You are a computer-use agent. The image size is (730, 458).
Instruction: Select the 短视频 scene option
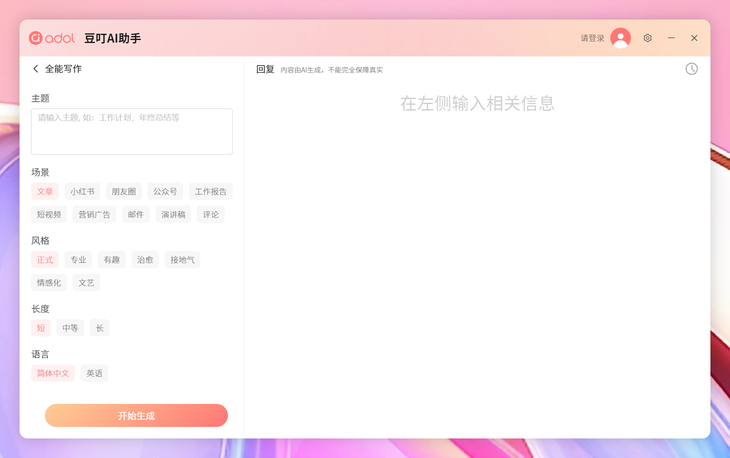[x=49, y=214]
